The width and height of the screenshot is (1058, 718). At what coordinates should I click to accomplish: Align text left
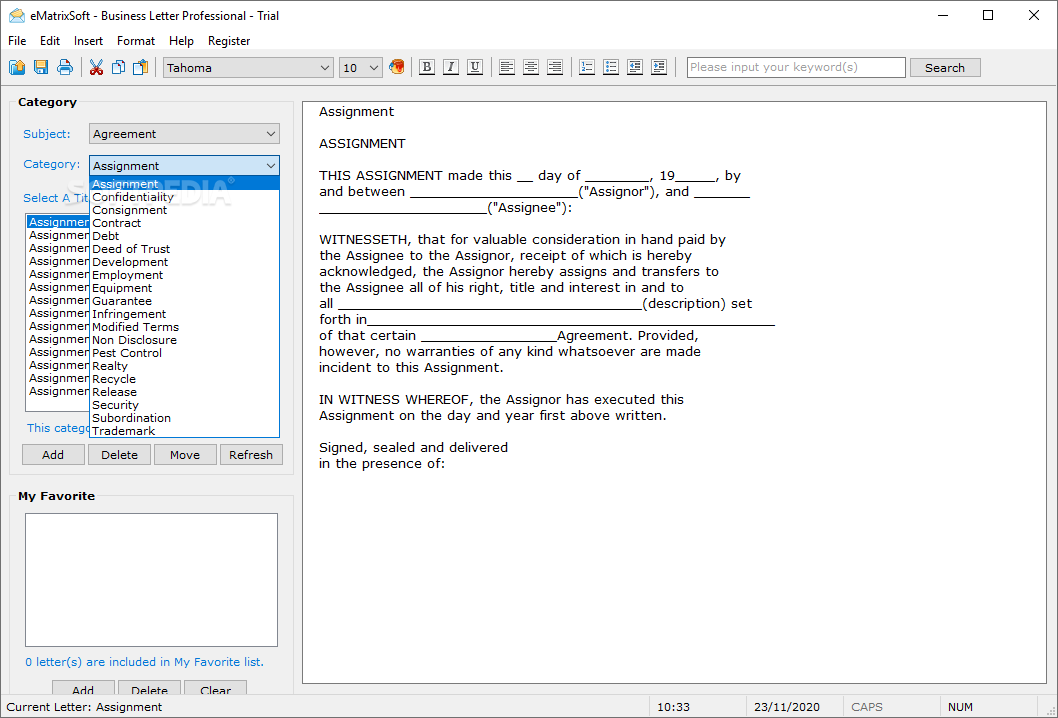coord(507,67)
